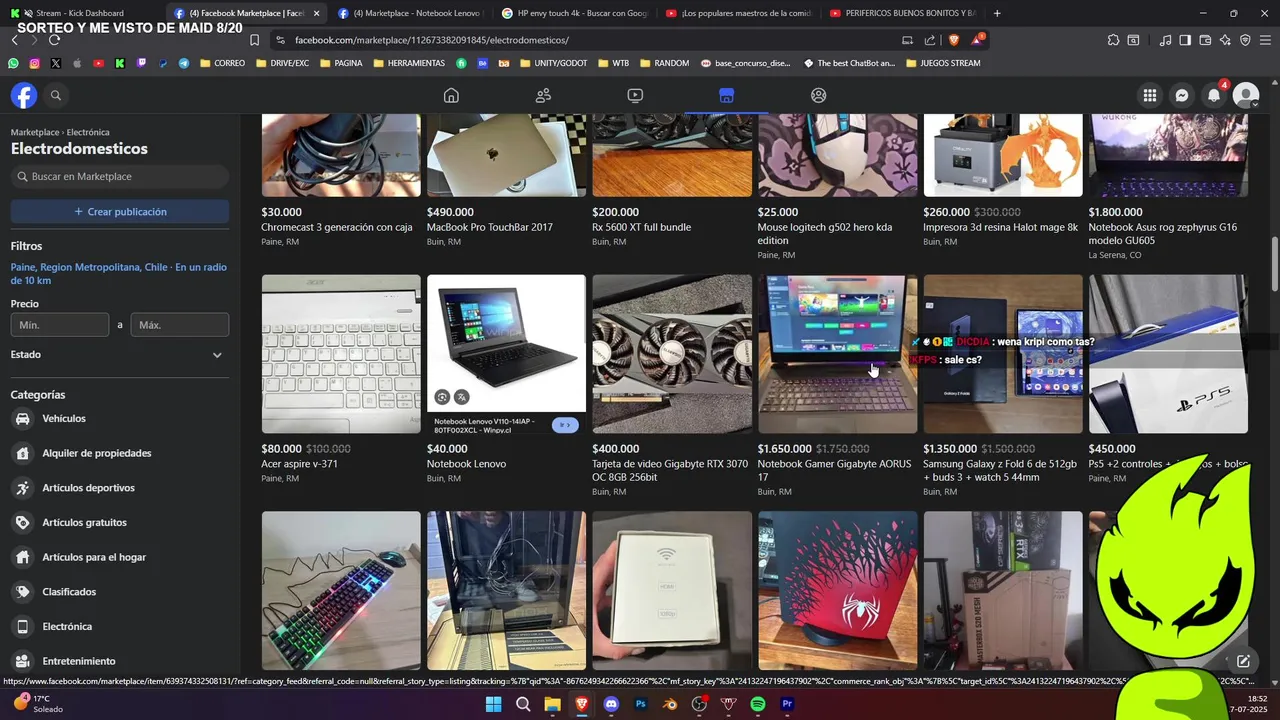Open the Friends icon in Facebook nav
The height and width of the screenshot is (720, 1280).
(543, 95)
